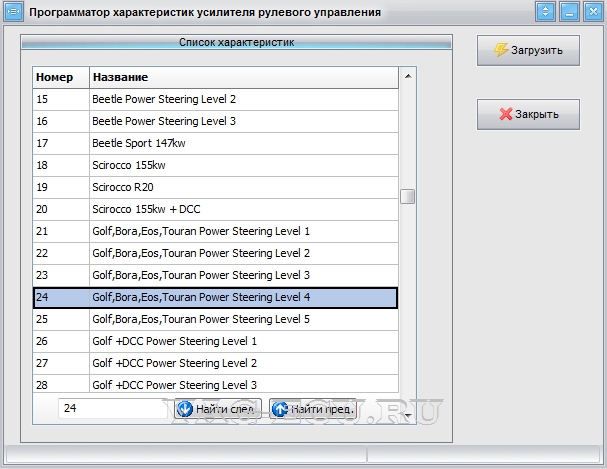
Task: Click the up arrow icon on Найти пред.
Action: (279, 409)
